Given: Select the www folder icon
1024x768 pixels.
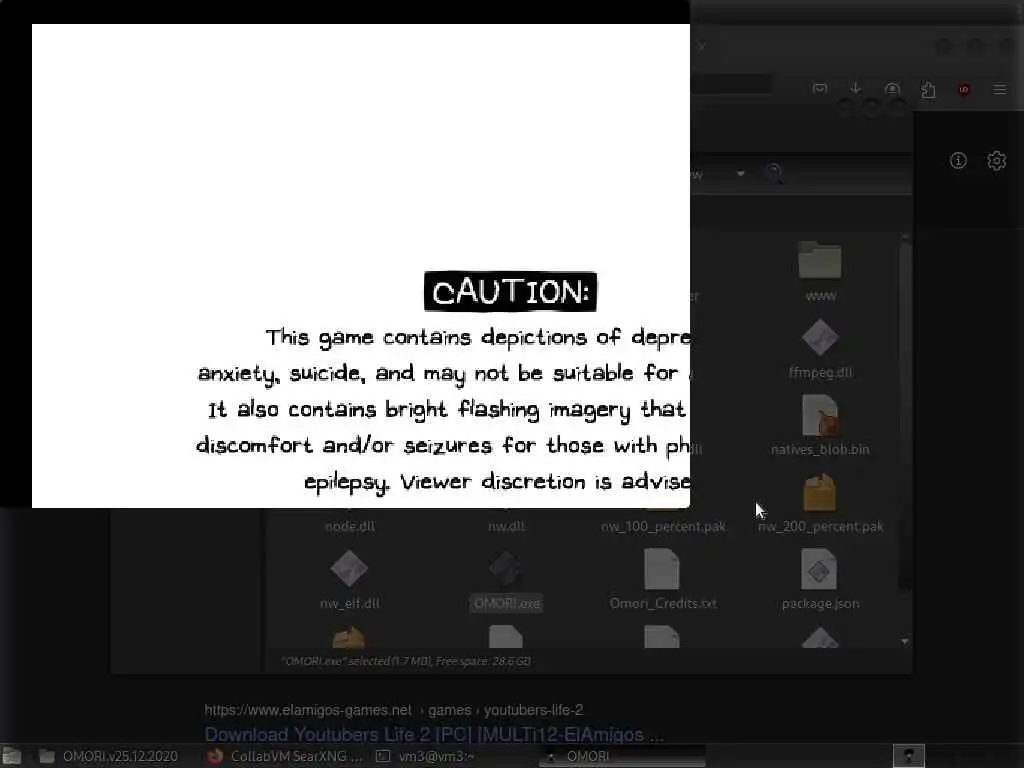Looking at the screenshot, I should (820, 260).
